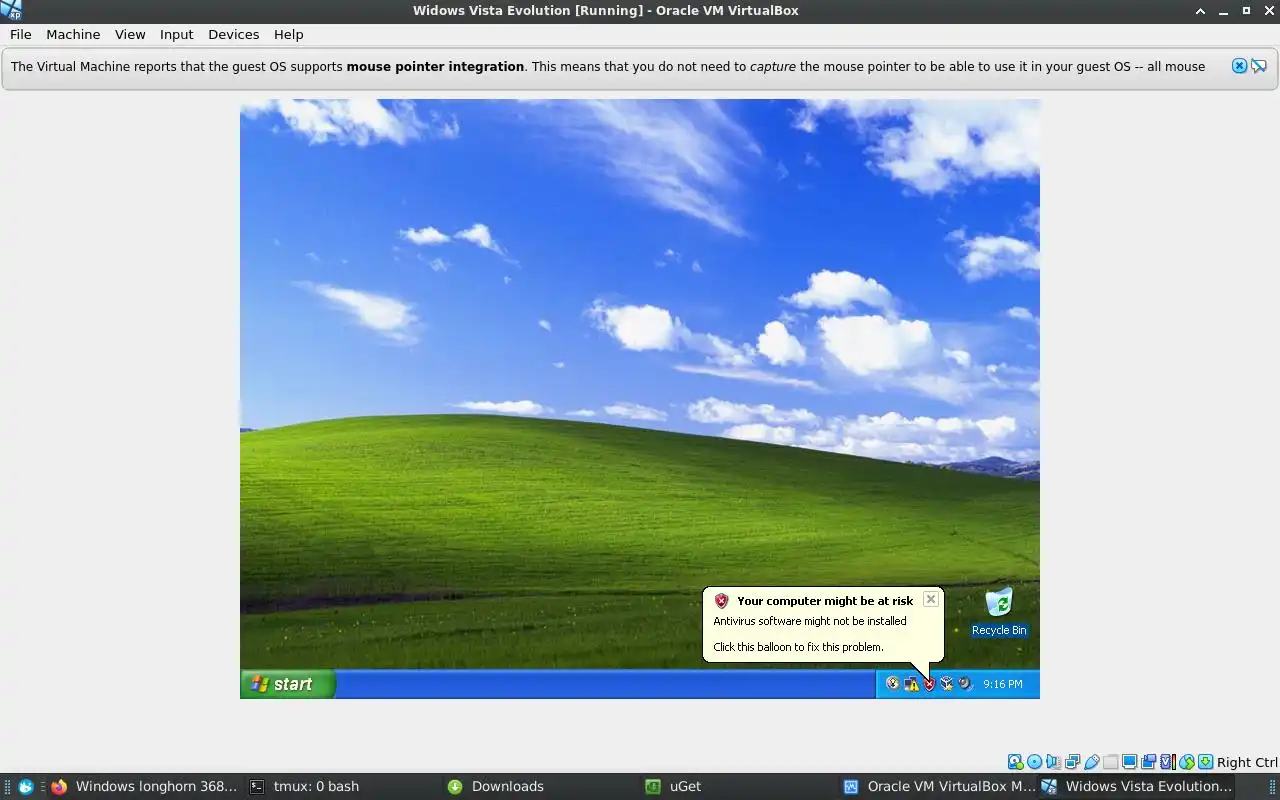The width and height of the screenshot is (1280, 800).
Task: Click the recording status icon
Action: coord(1149,762)
